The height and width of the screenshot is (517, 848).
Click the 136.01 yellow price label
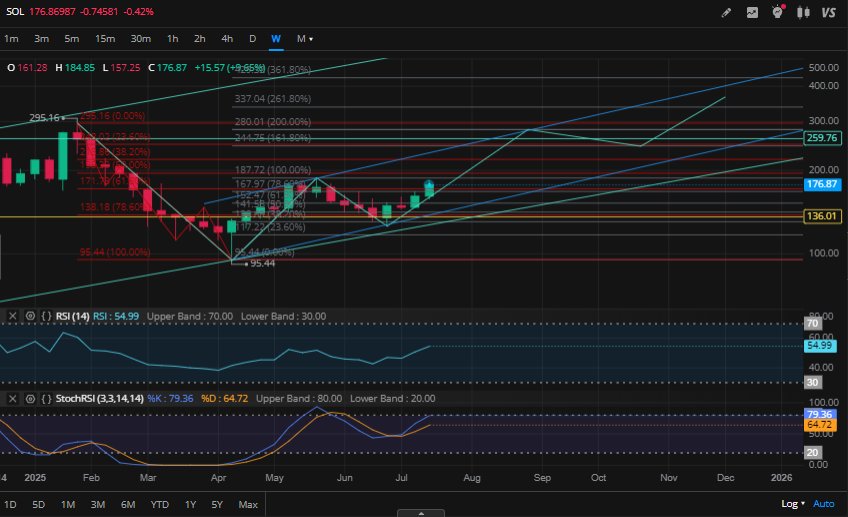click(x=822, y=216)
